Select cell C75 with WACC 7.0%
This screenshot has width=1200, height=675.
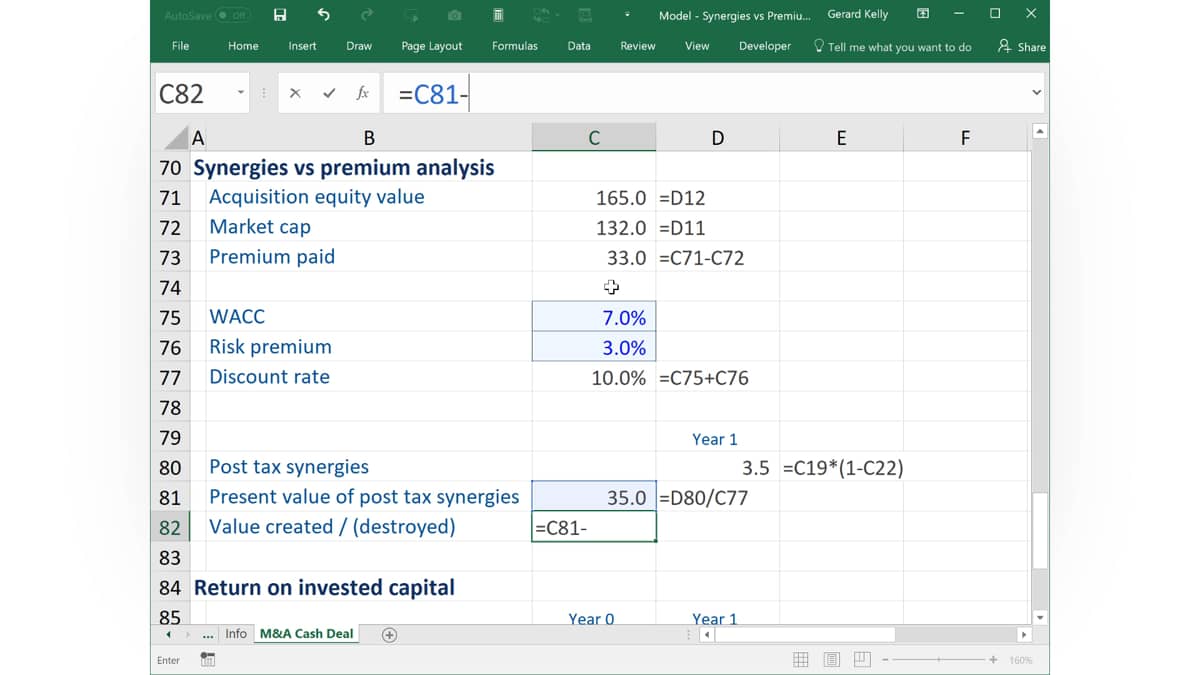(x=594, y=317)
